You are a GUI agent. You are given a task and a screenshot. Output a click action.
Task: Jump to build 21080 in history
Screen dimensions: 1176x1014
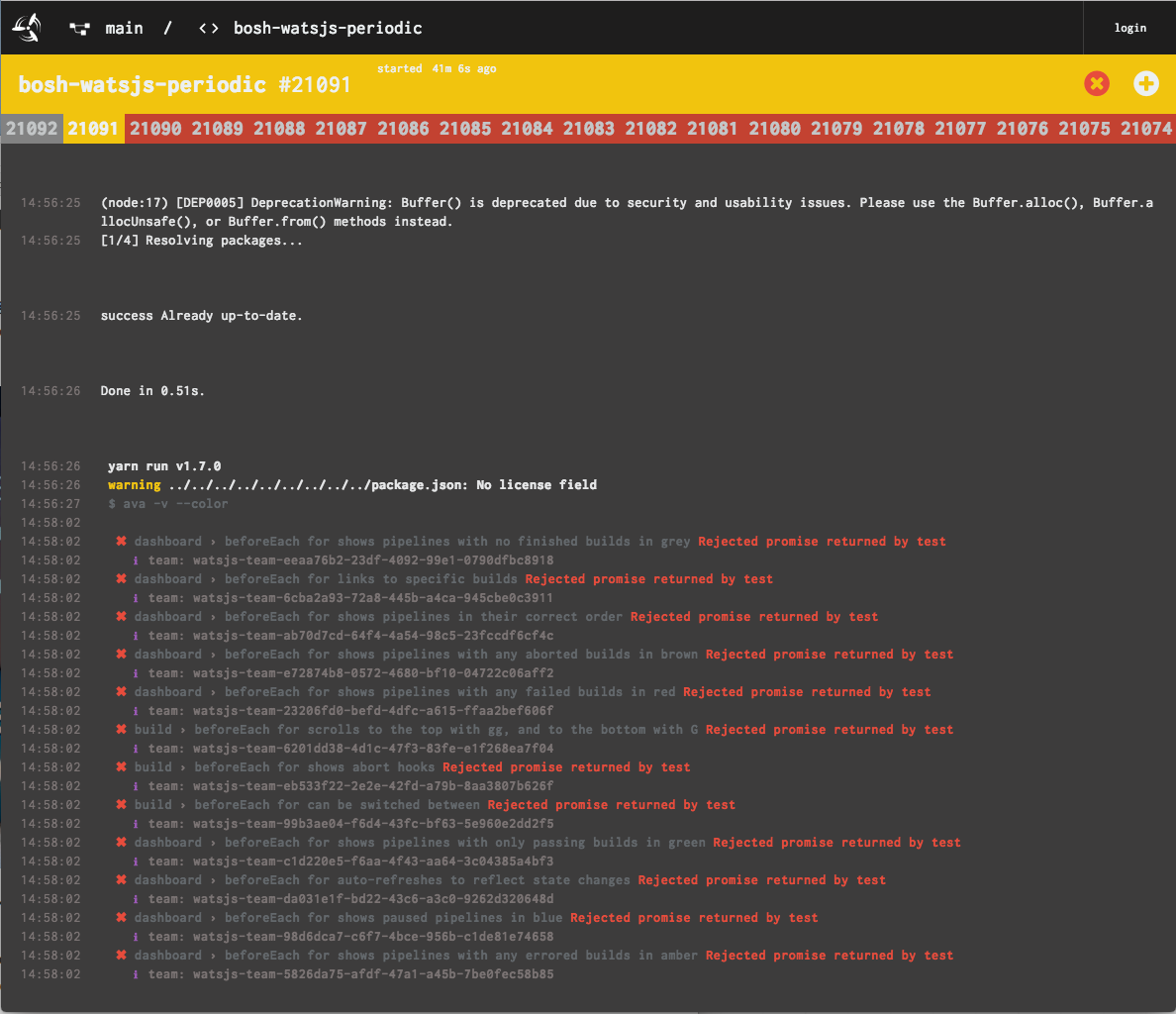click(774, 129)
